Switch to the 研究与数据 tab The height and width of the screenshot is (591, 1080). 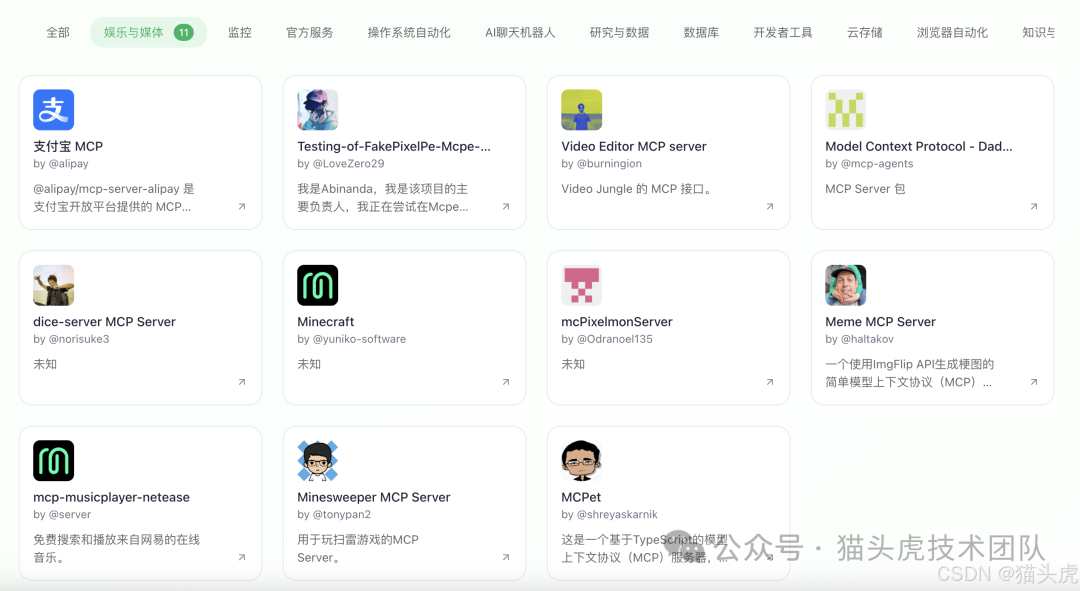619,32
